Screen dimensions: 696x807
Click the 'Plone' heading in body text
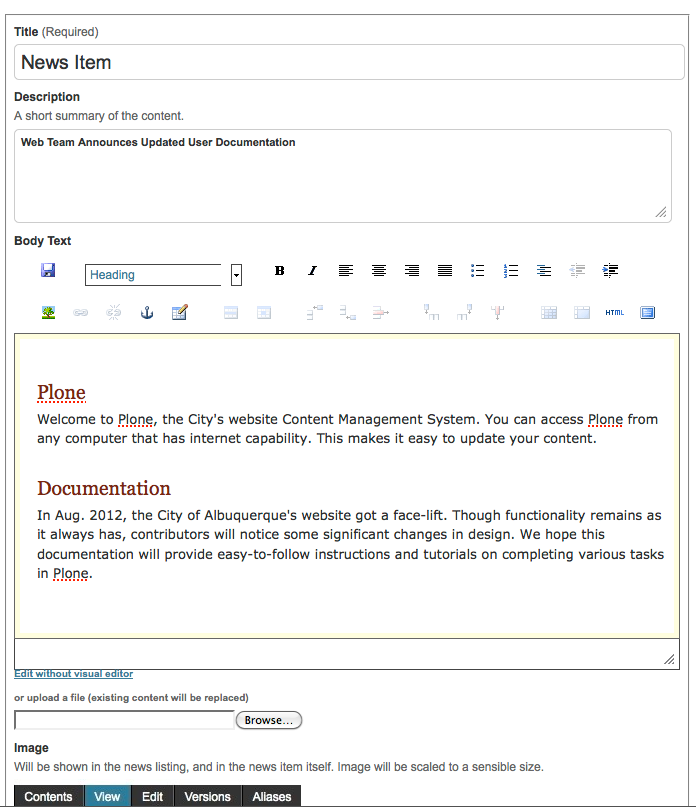[61, 392]
